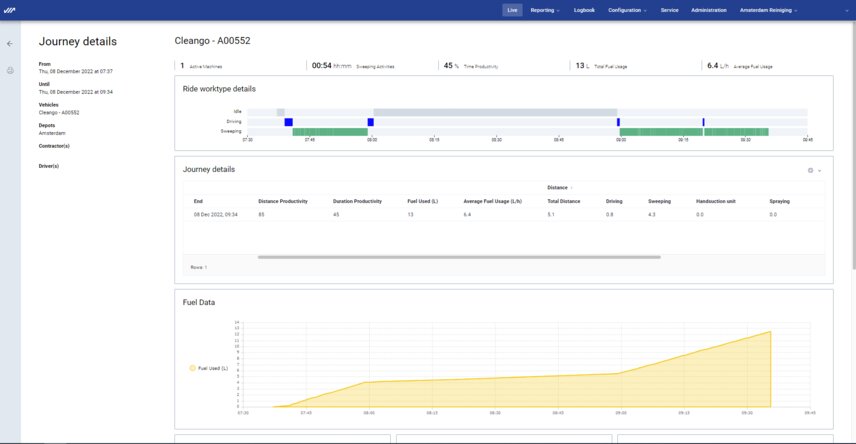Toggle the Fuel Used (L) legend marker
The width and height of the screenshot is (856, 444).
tap(193, 368)
